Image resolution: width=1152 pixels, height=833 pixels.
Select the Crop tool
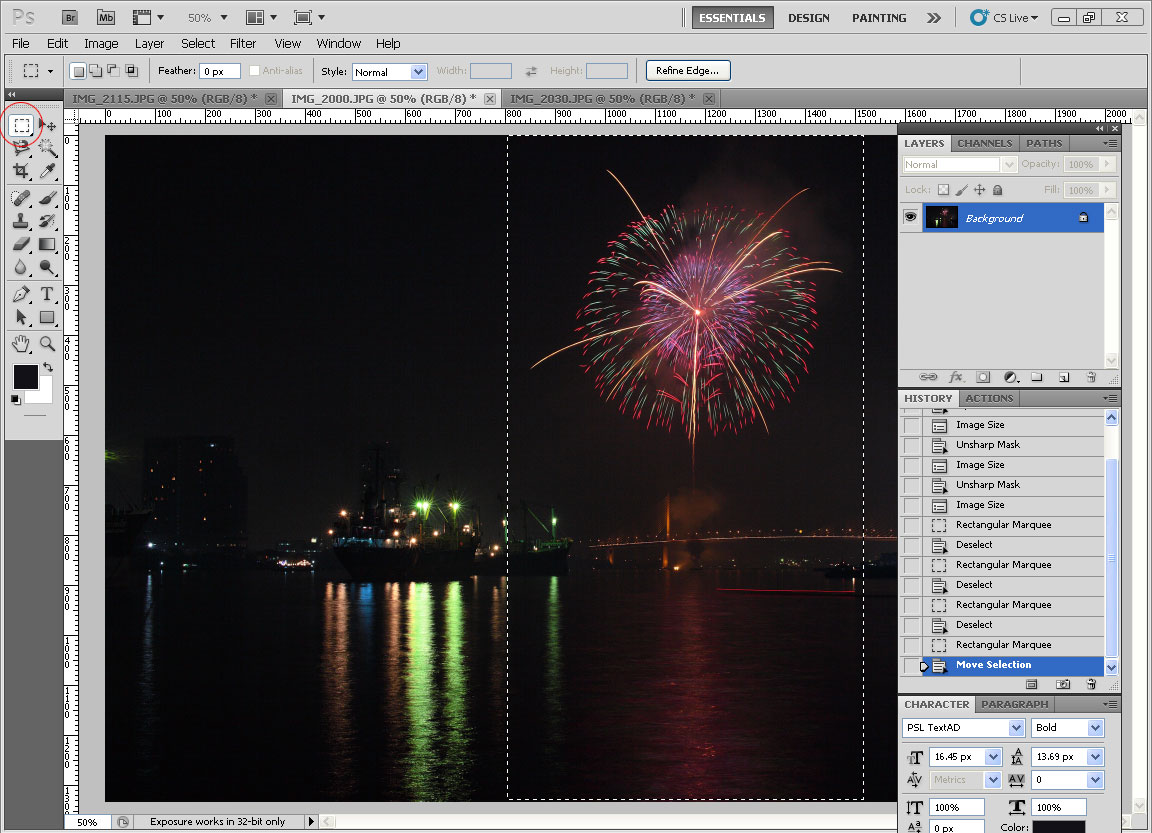click(21, 171)
